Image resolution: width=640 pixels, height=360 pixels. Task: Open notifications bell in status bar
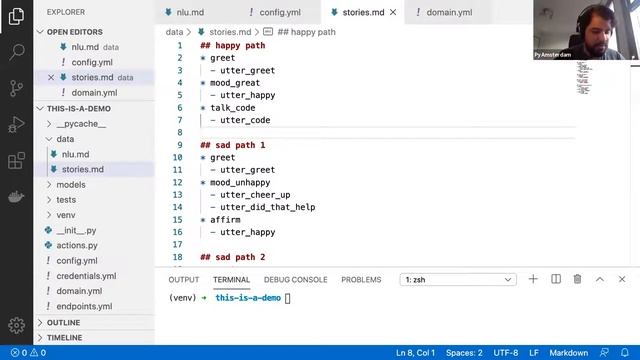click(x=625, y=353)
